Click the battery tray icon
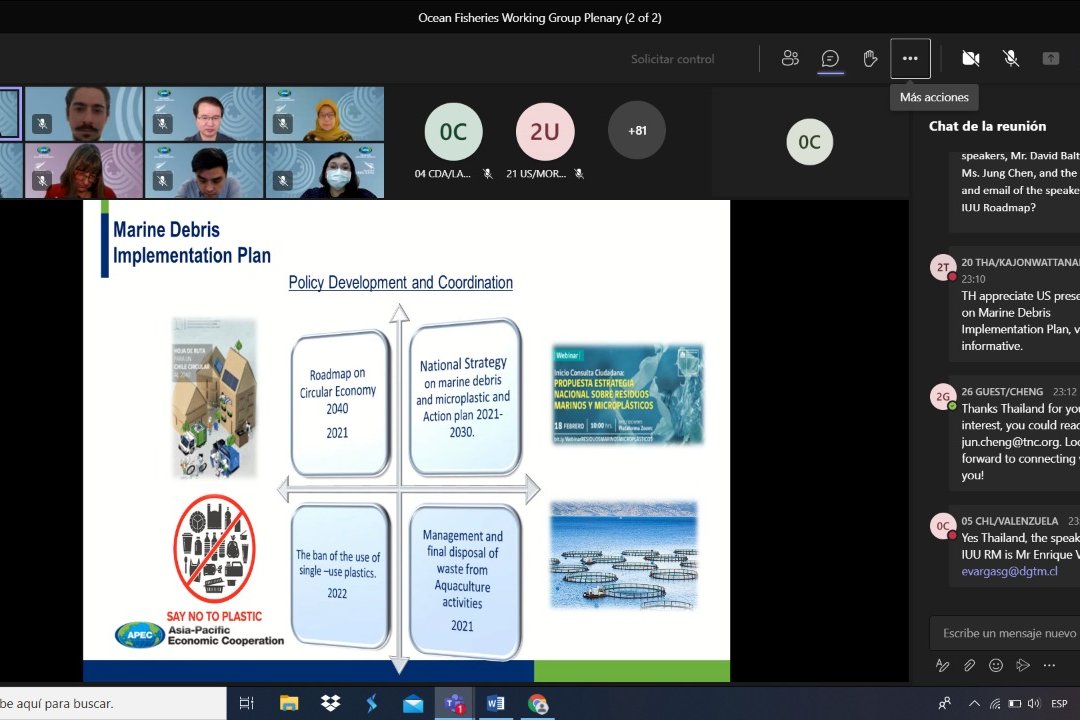 click(1015, 703)
